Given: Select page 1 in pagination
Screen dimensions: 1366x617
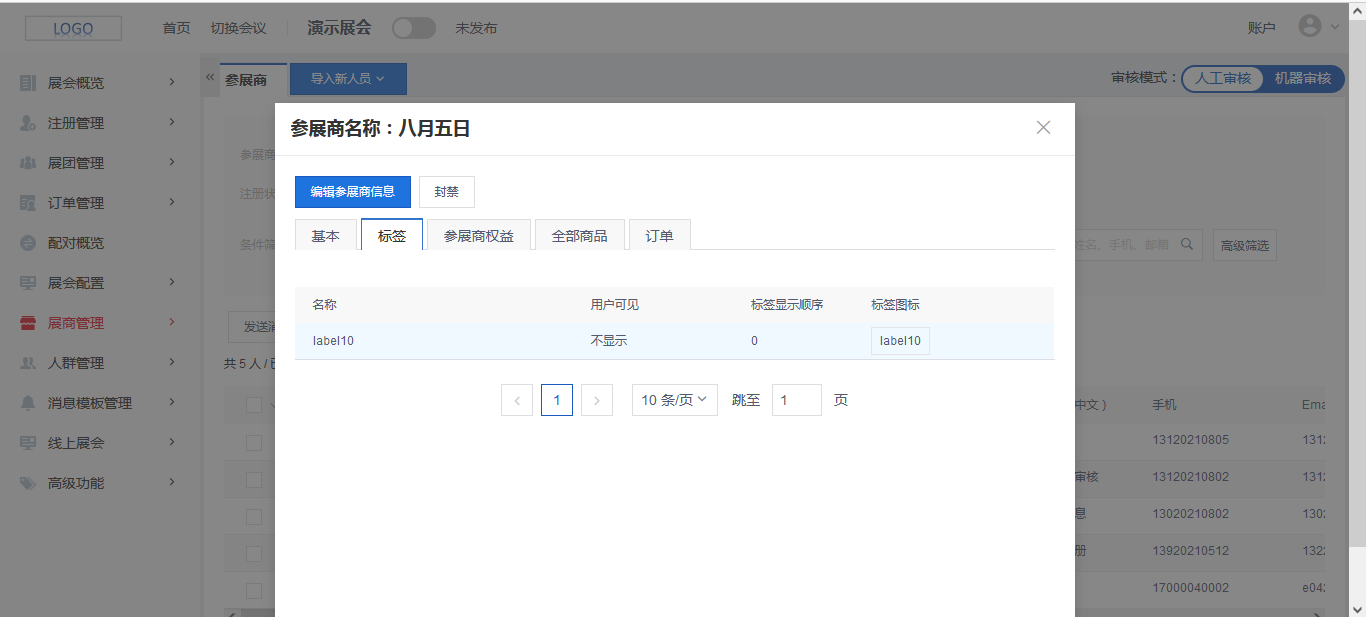Looking at the screenshot, I should (x=557, y=400).
